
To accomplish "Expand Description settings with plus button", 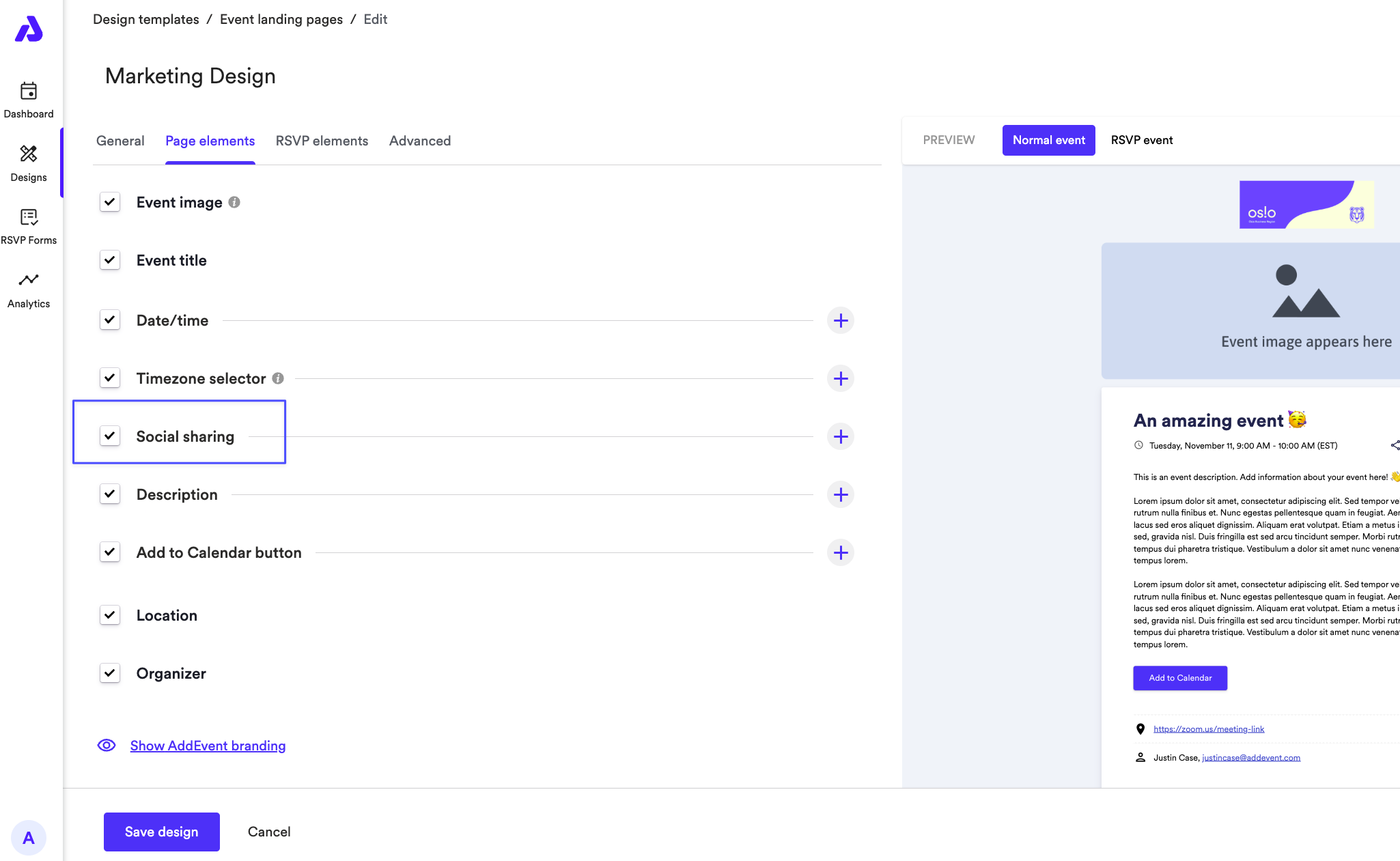I will [841, 494].
